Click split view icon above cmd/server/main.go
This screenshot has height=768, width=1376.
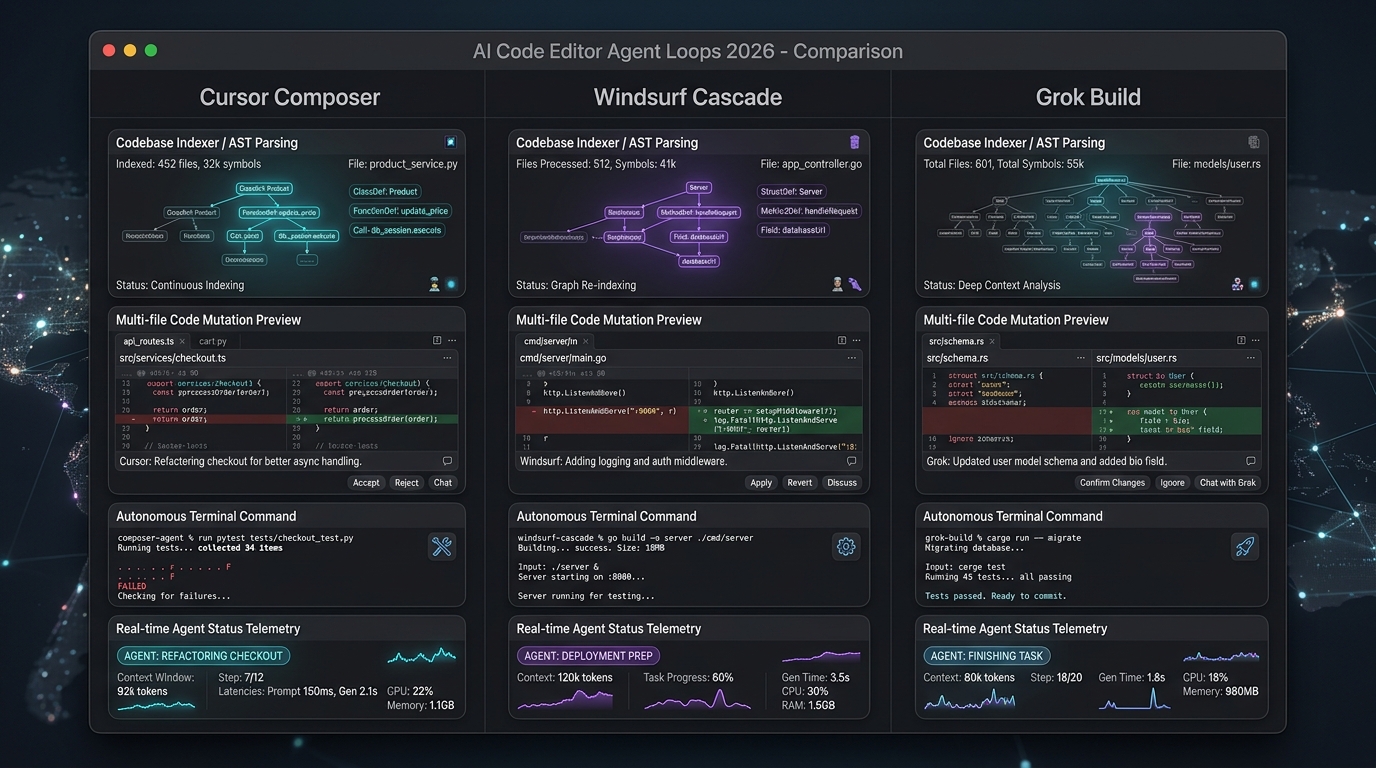(841, 341)
